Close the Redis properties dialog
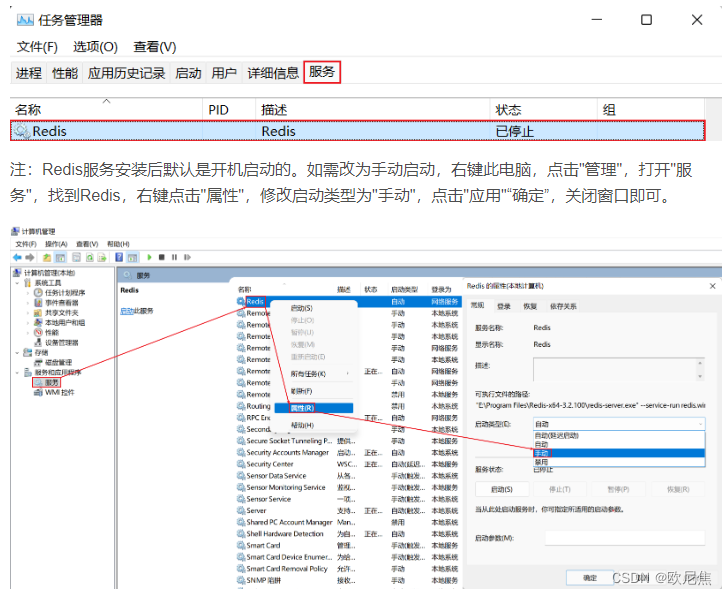Screen dimensions: 727x595 (x=713, y=286)
